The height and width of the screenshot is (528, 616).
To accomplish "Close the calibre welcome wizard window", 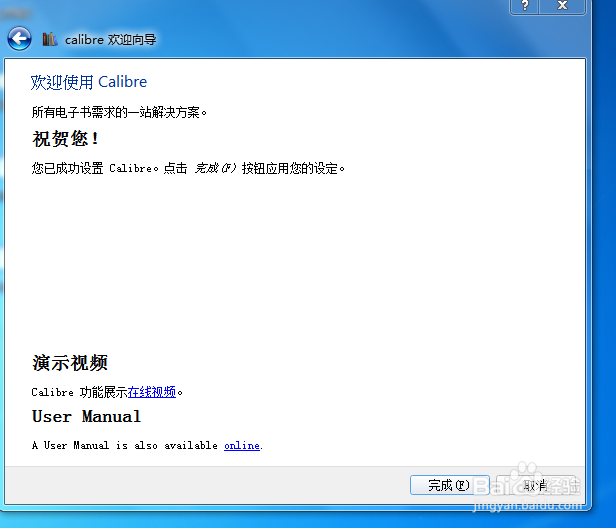I will coord(562,6).
